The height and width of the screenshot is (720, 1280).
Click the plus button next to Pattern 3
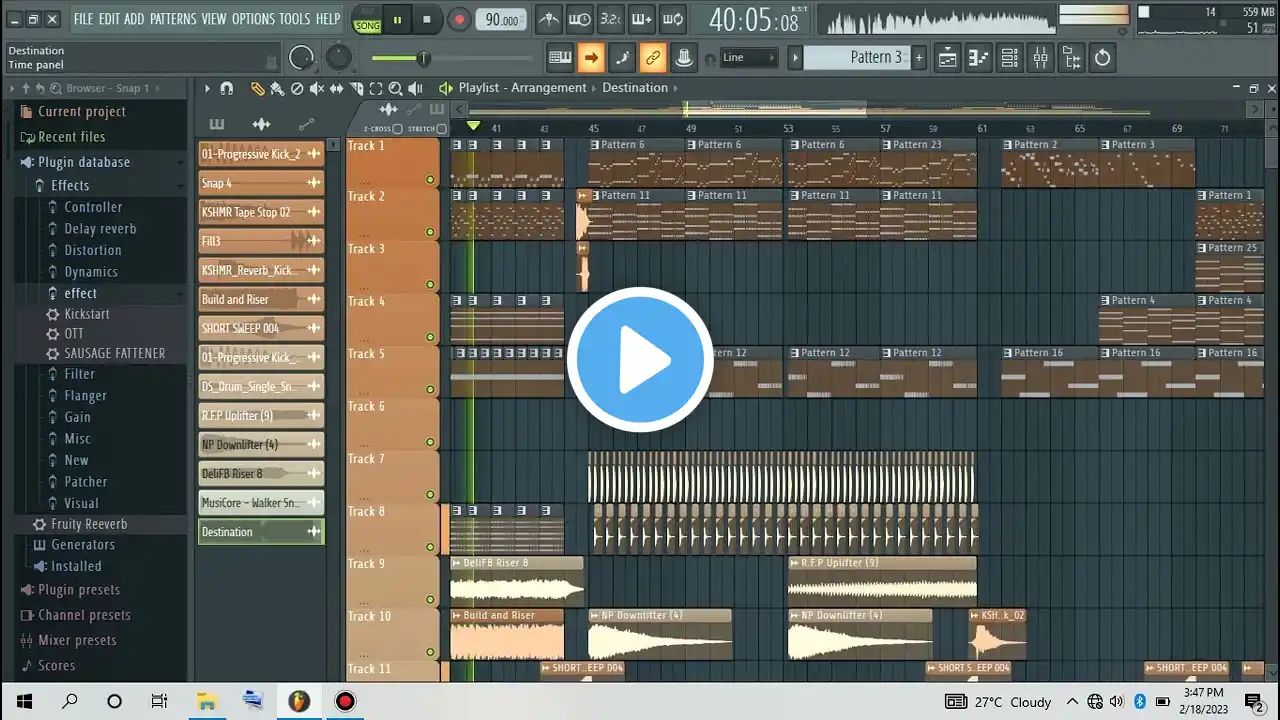[x=919, y=58]
